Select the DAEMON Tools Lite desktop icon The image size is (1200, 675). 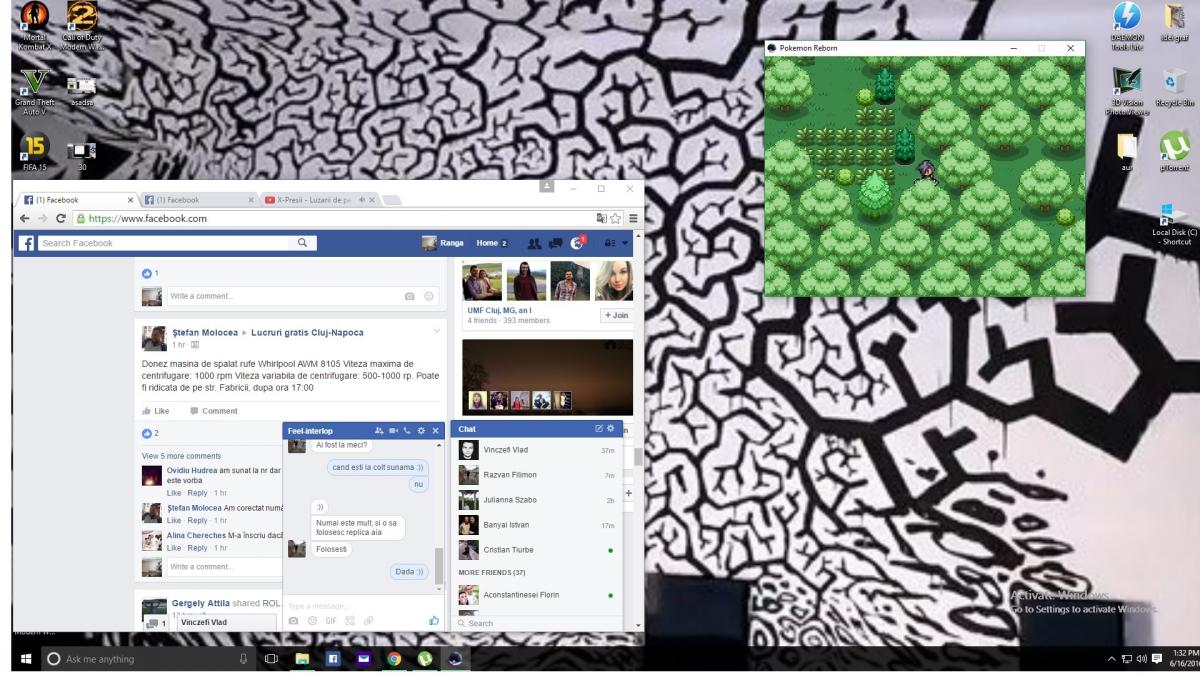click(1127, 26)
